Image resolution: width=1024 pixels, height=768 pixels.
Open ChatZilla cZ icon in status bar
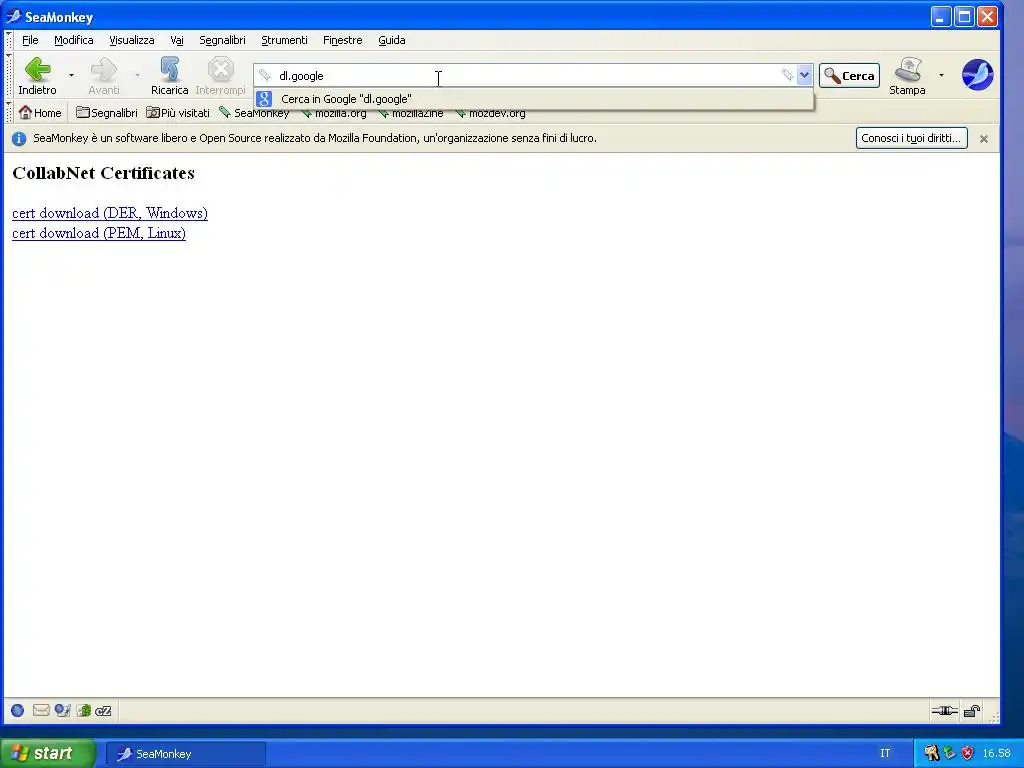click(103, 711)
